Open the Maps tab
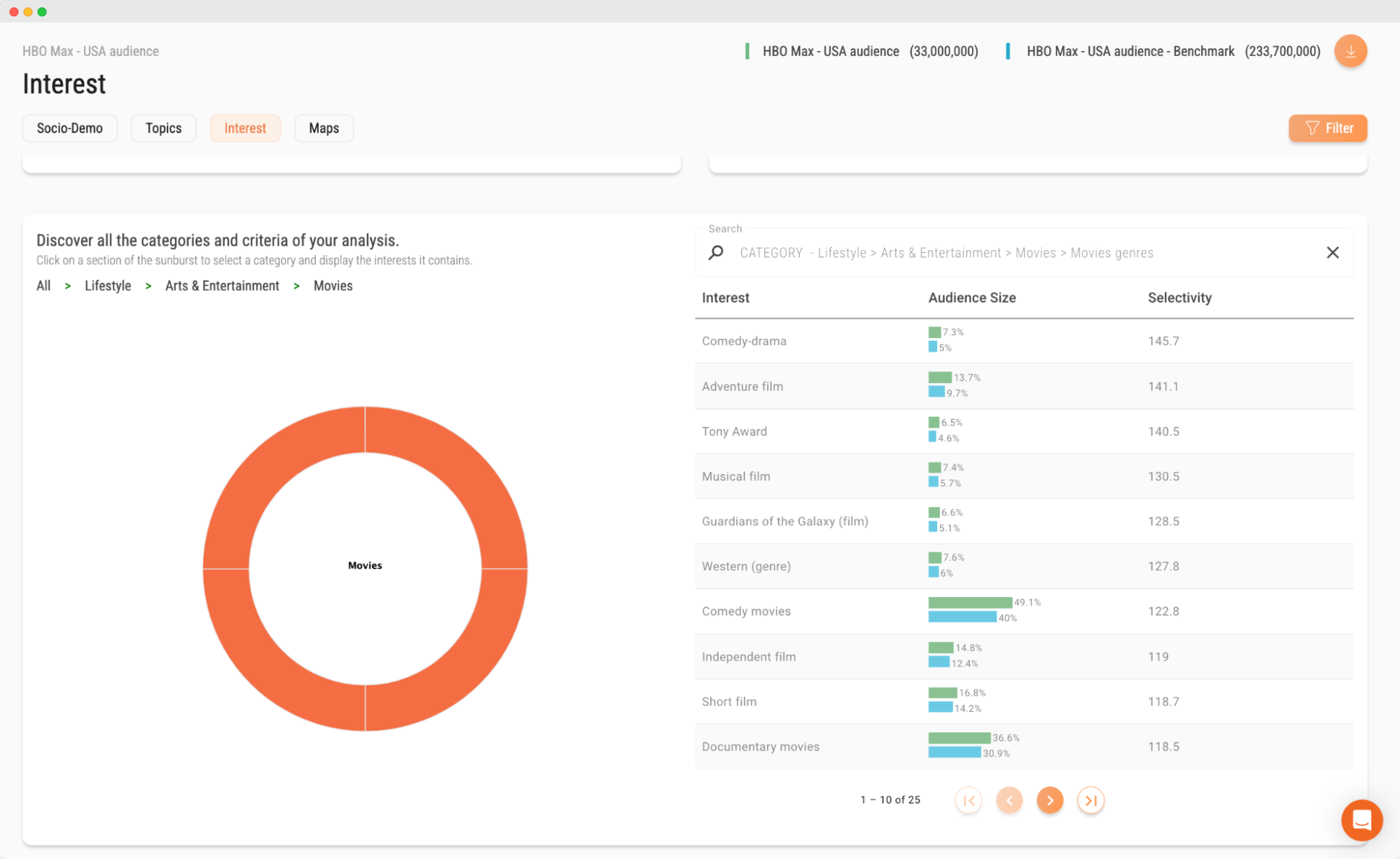This screenshot has height=859, width=1400. (324, 128)
